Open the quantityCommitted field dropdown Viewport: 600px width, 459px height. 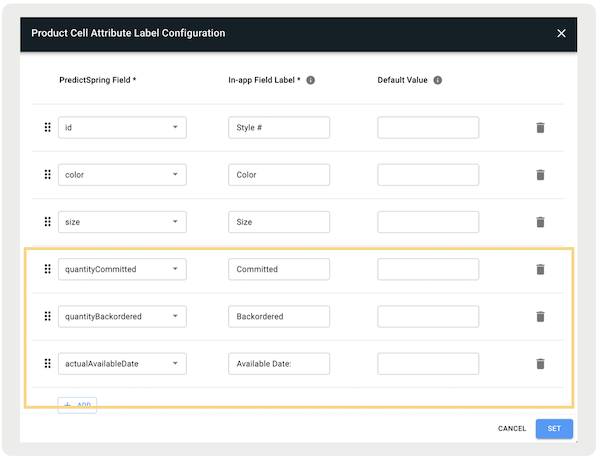[x=122, y=269]
